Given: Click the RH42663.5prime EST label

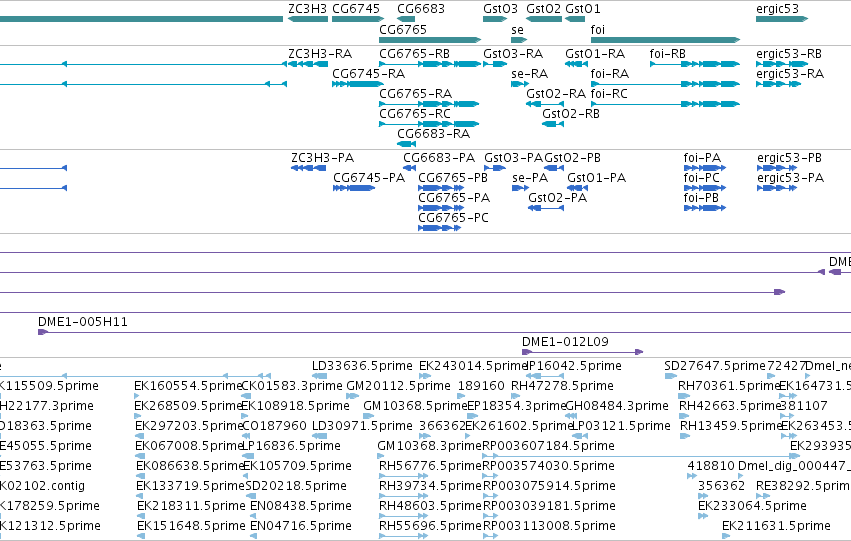Looking at the screenshot, I should [x=729, y=406].
